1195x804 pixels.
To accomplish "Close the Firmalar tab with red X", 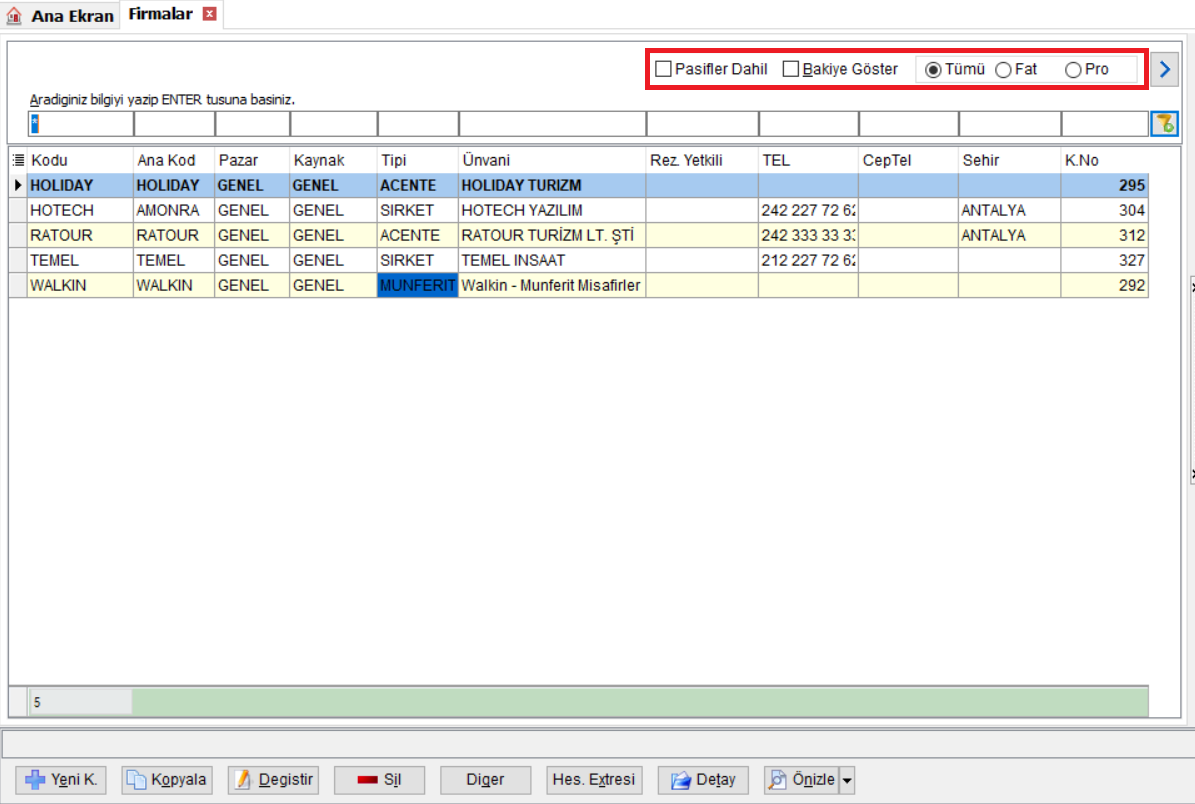I will click(210, 14).
